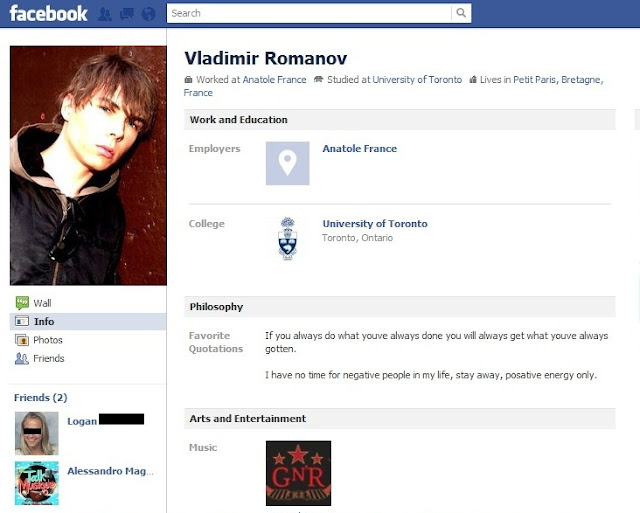The height and width of the screenshot is (513, 640).
Task: Open Alessandro Mag... friend profile
Action: click(110, 471)
